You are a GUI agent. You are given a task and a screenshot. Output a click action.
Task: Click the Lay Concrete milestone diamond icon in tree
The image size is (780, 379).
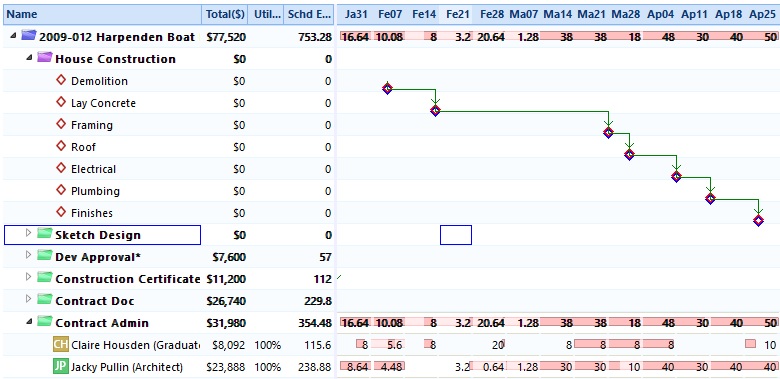[x=61, y=101]
